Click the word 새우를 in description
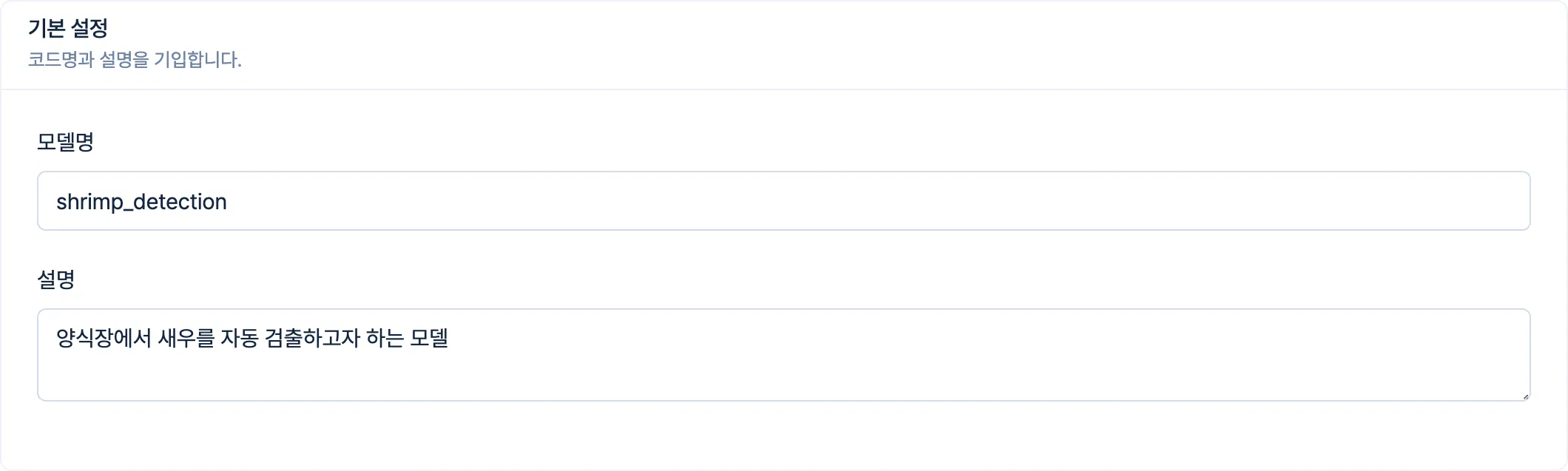Screen dimensions: 1568x471 click(x=186, y=339)
